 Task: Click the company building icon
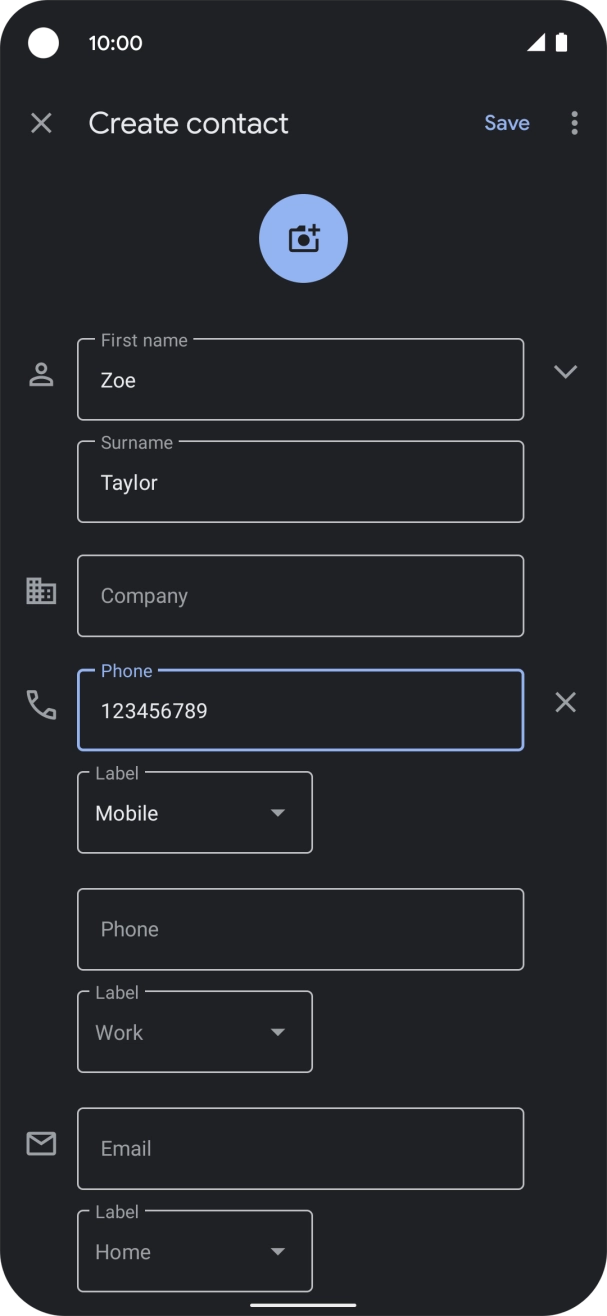(x=41, y=591)
